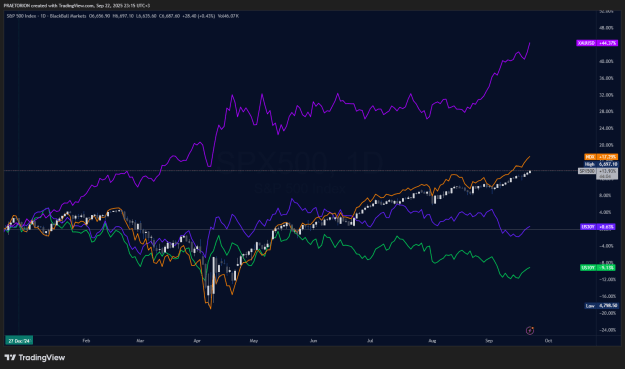Screen dimensions: 625x369
Task: Click the 48.00% price axis tick
Action: click(606, 28)
